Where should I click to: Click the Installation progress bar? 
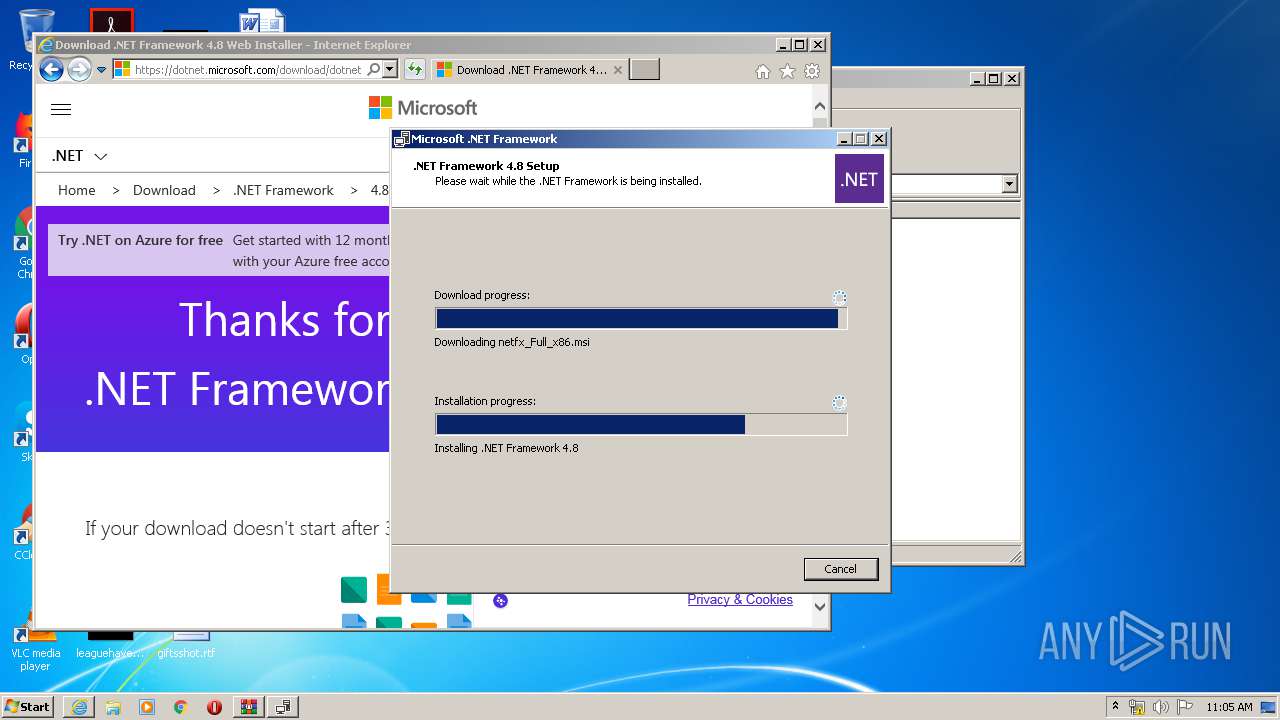[x=641, y=425]
